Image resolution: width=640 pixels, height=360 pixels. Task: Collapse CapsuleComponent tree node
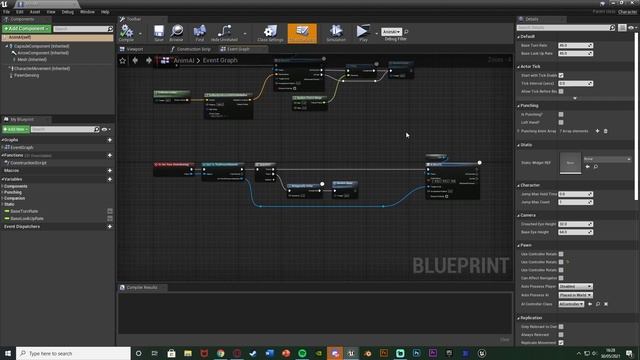tap(7, 46)
